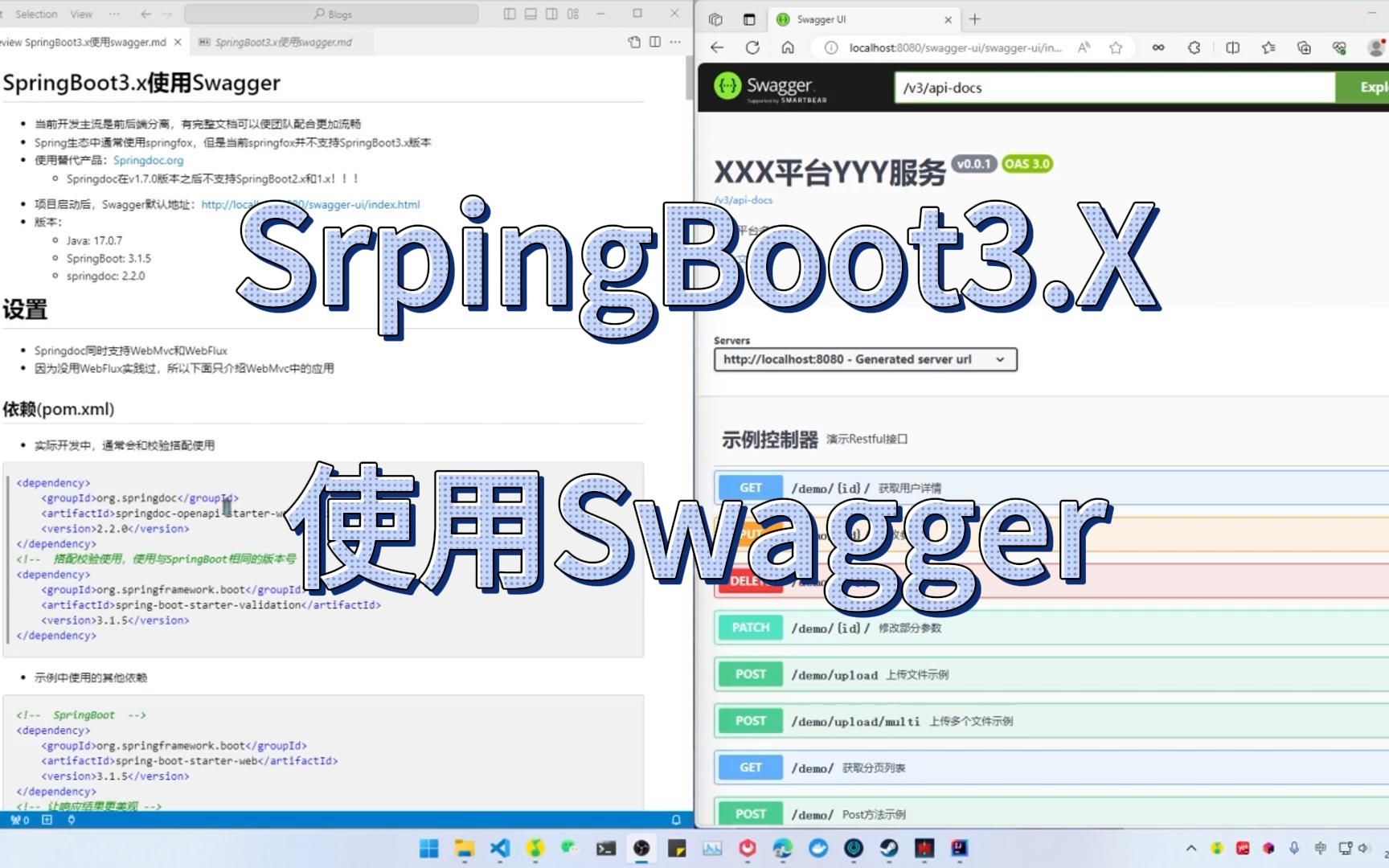The image size is (1389, 868).
Task: Click the /v3/api-docs link under title
Action: pos(744,199)
